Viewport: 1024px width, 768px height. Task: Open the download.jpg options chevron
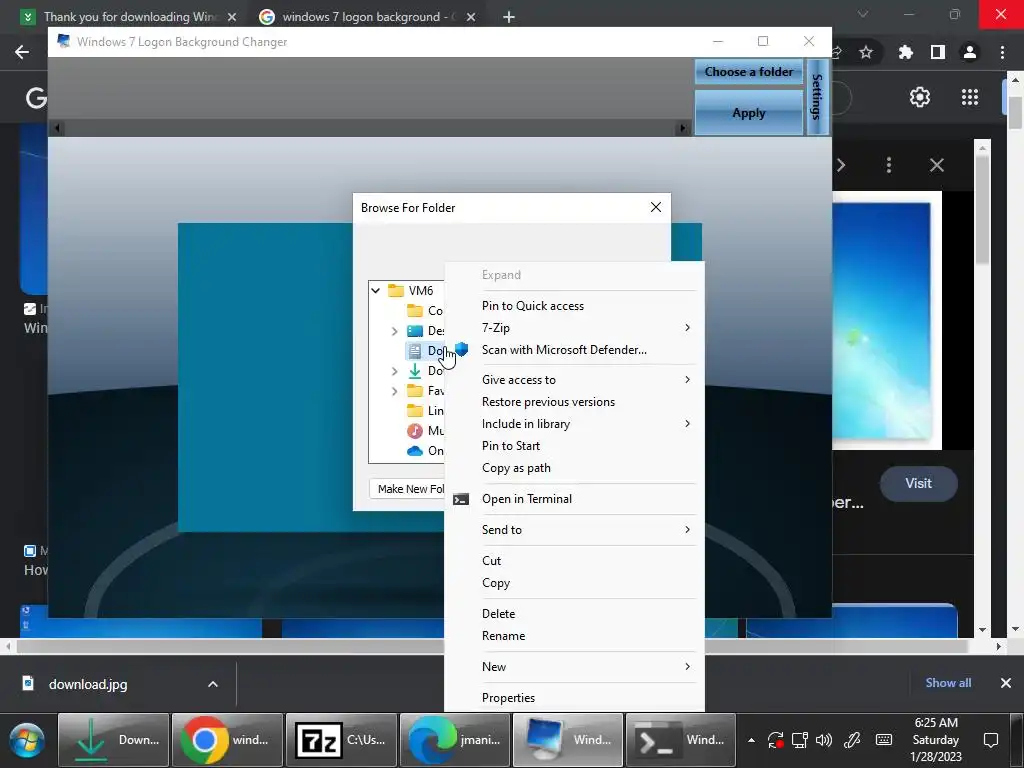pos(213,684)
